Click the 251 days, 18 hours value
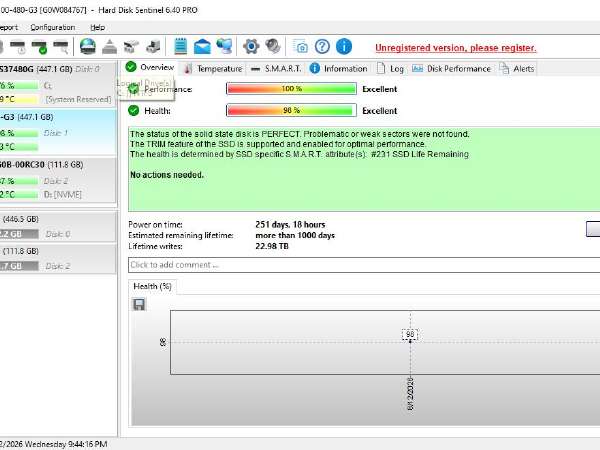The width and height of the screenshot is (600, 450). [x=290, y=224]
